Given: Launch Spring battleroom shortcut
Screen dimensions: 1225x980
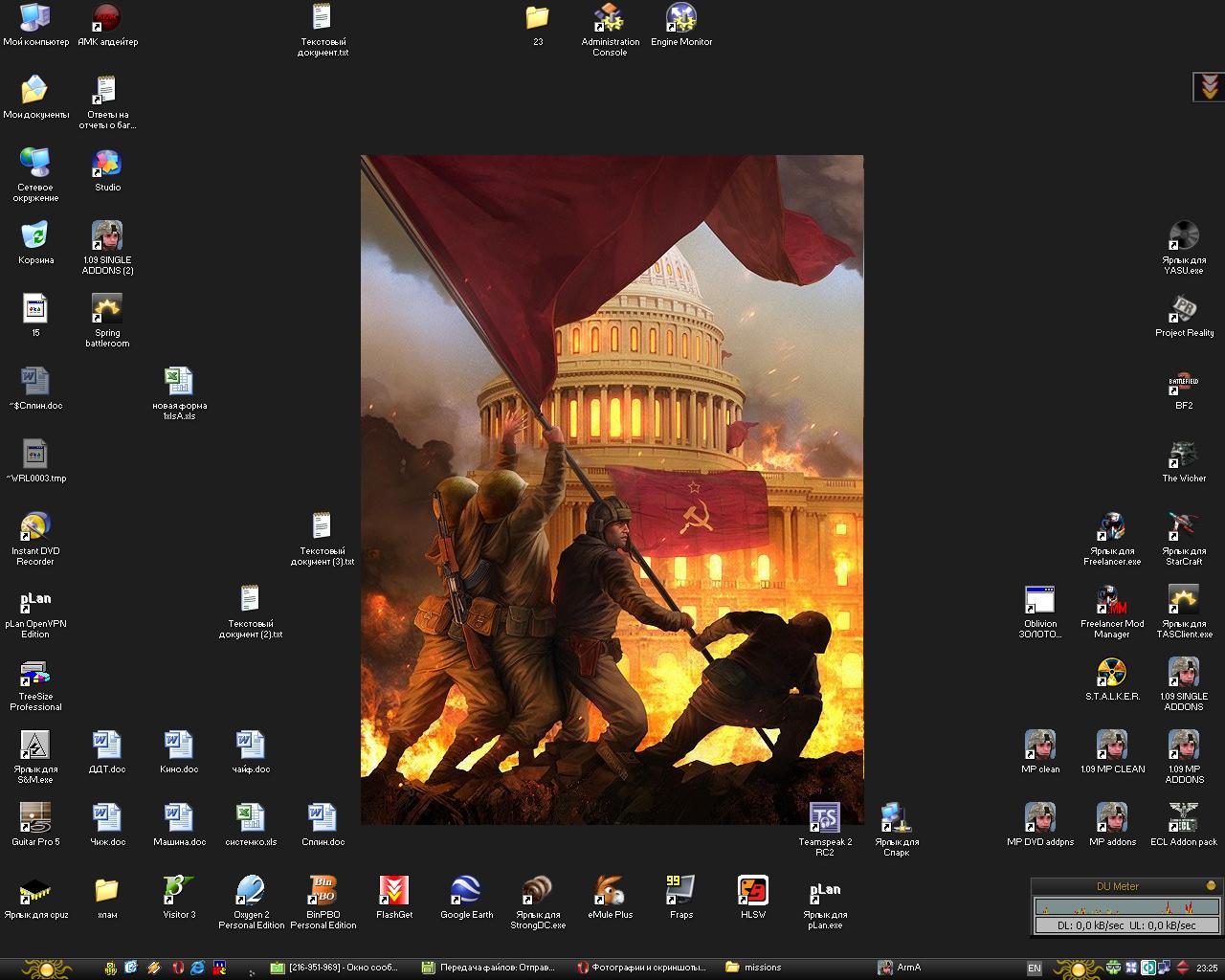Looking at the screenshot, I should [x=107, y=322].
